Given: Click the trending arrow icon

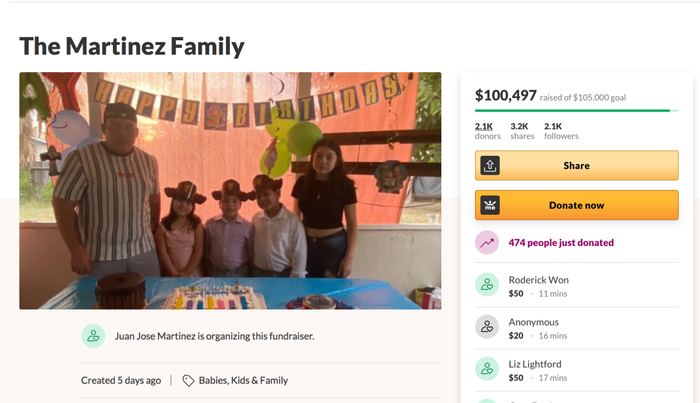Looking at the screenshot, I should tap(487, 243).
